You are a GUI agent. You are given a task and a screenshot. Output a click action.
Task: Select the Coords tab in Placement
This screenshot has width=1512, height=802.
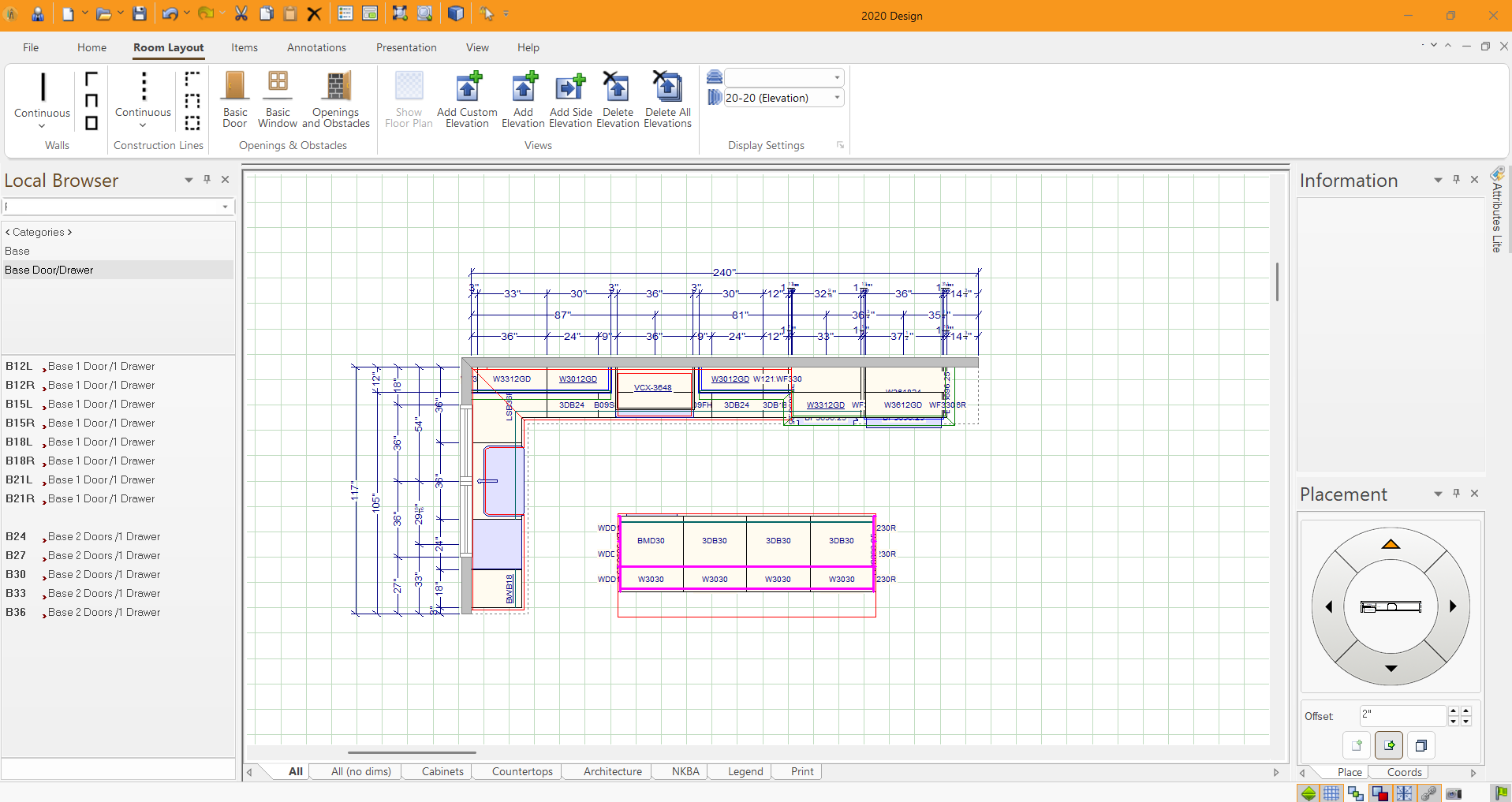point(1404,772)
